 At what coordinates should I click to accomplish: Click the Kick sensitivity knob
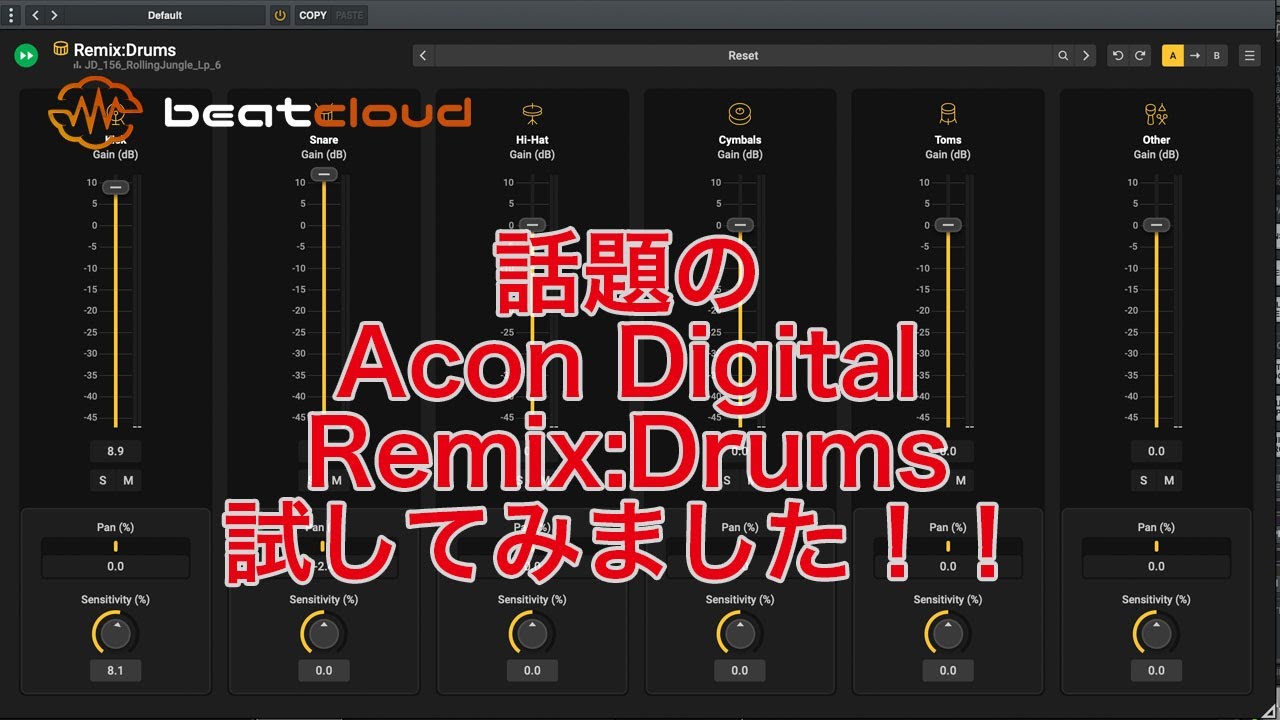pyautogui.click(x=116, y=633)
